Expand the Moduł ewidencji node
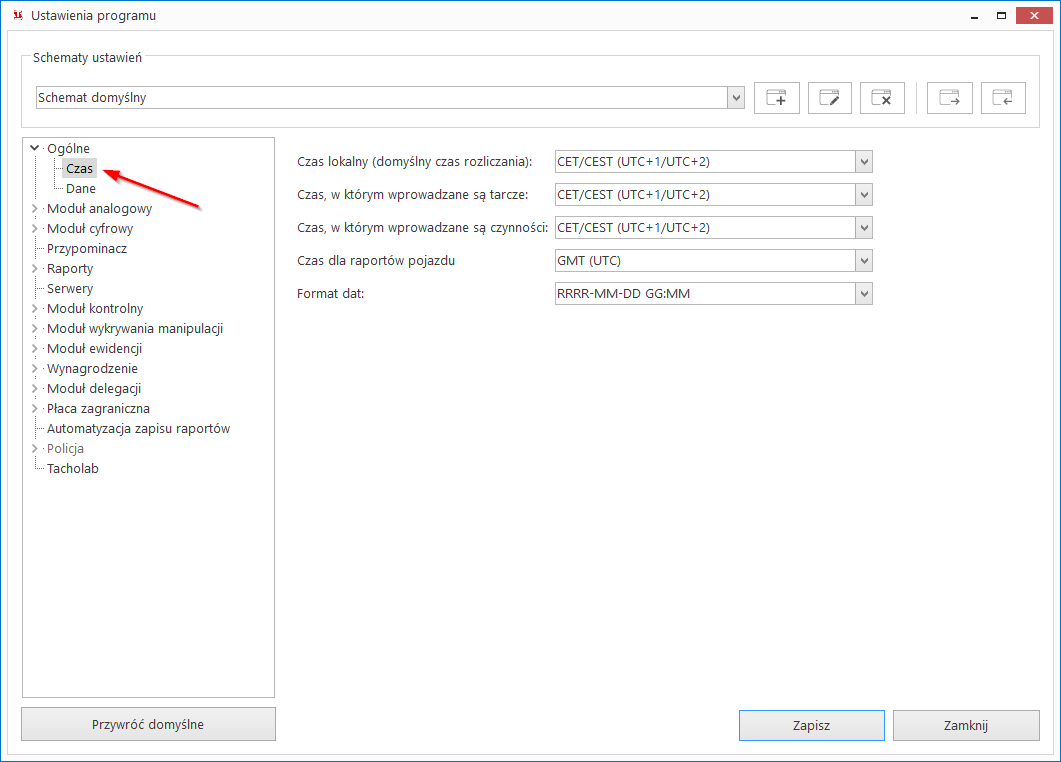 point(35,349)
